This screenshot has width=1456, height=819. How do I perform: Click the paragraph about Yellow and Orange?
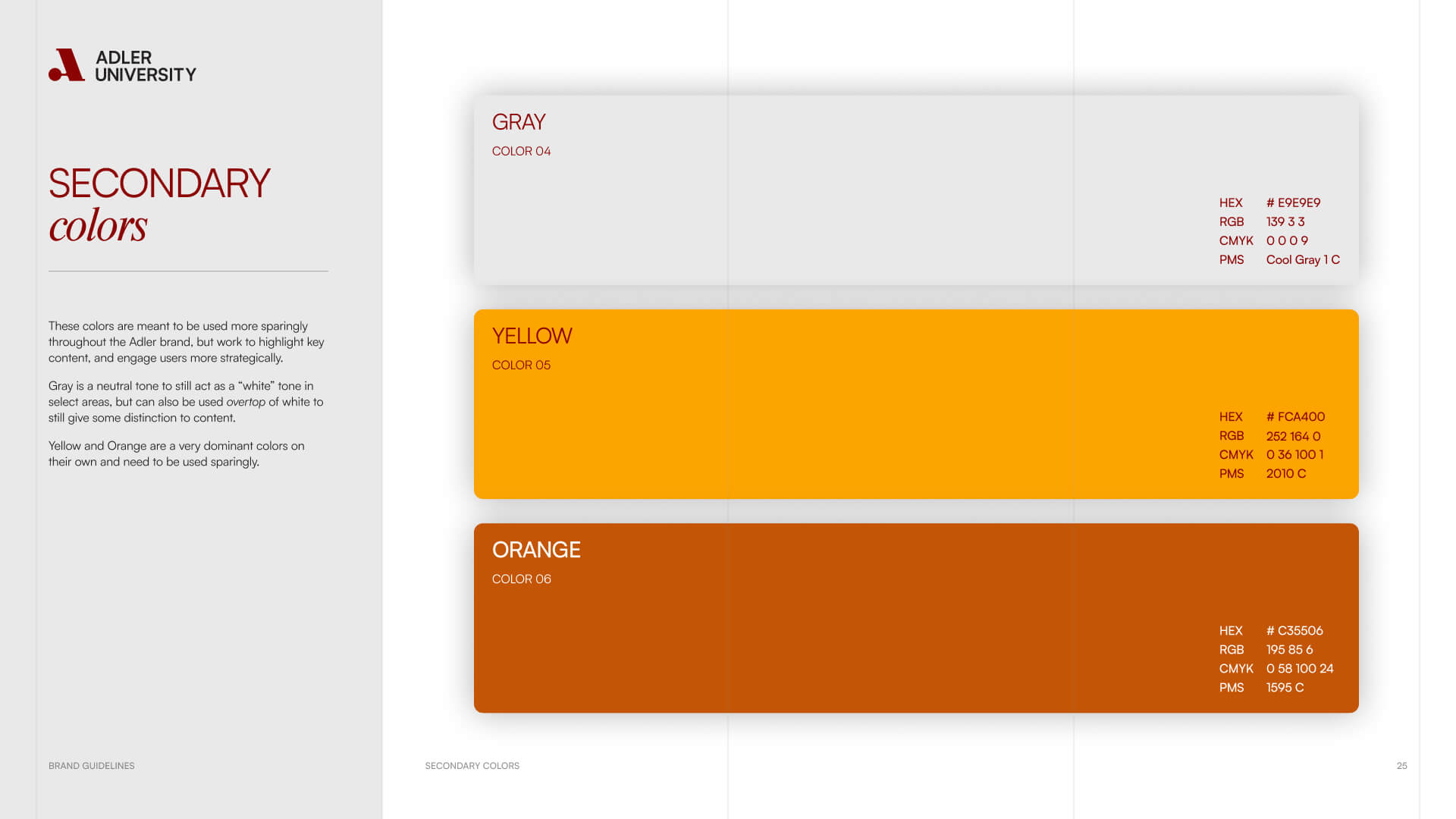(x=176, y=453)
